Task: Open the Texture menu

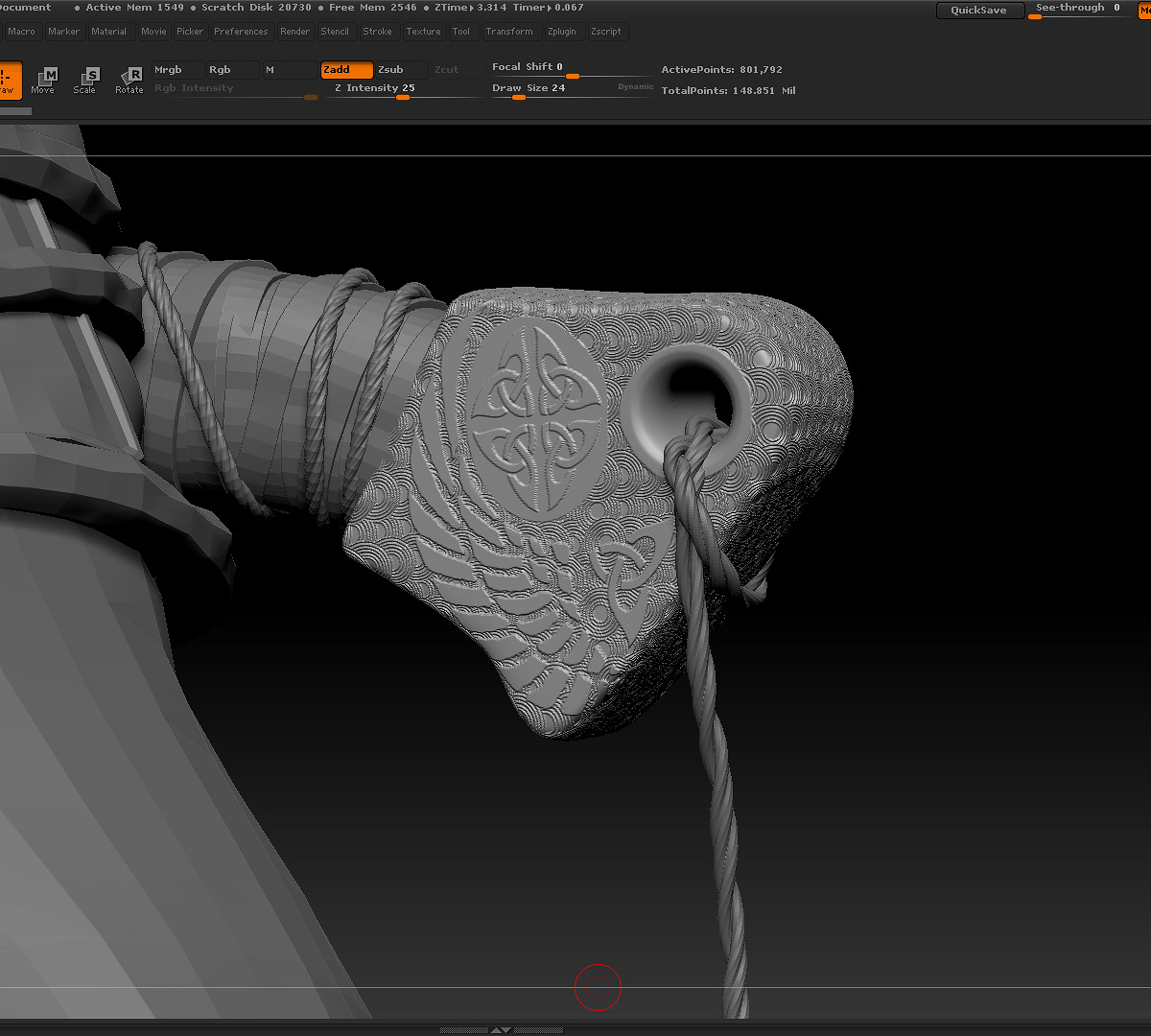Action: 423,32
